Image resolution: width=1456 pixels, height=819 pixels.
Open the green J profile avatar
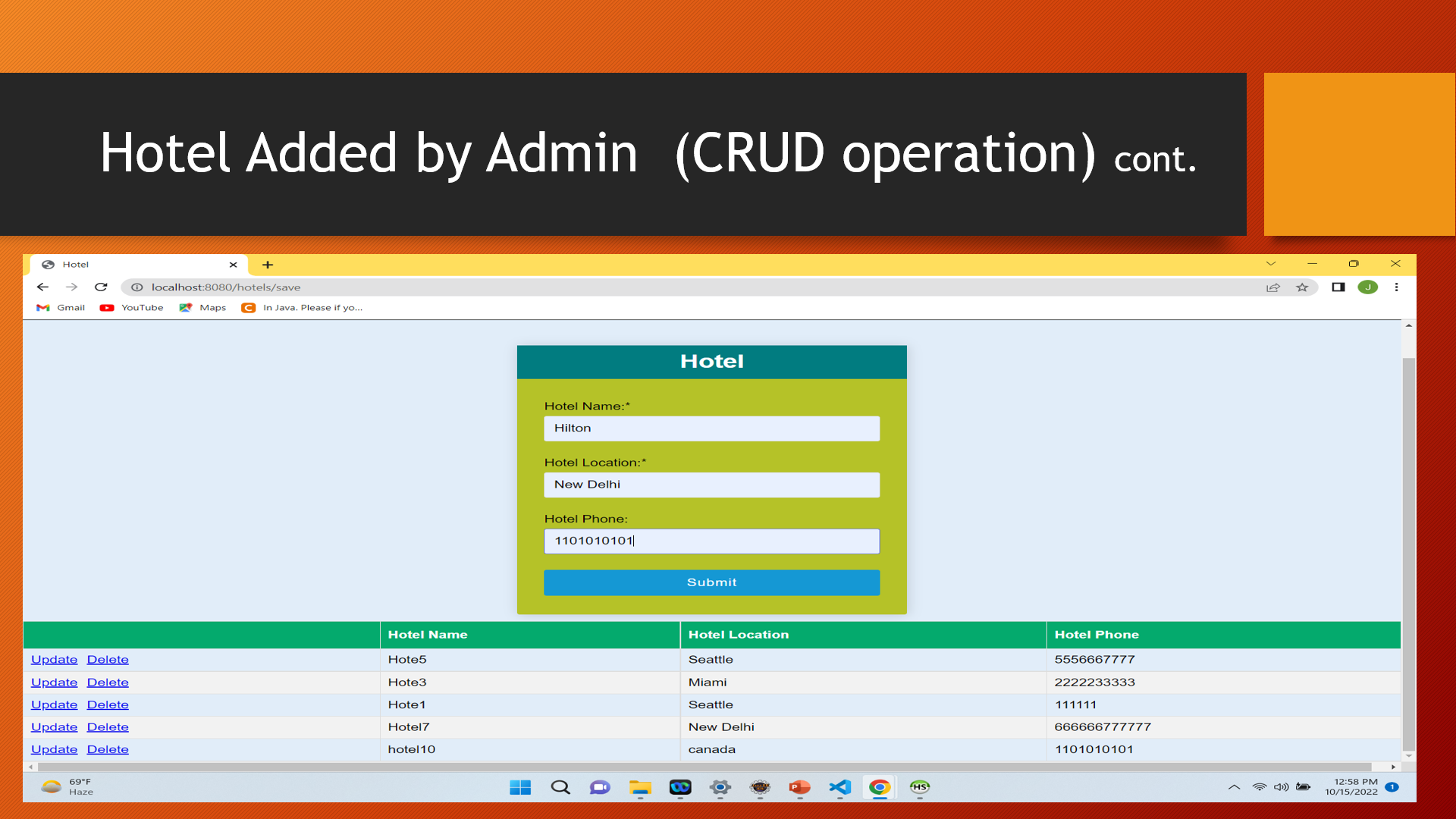pyautogui.click(x=1368, y=287)
